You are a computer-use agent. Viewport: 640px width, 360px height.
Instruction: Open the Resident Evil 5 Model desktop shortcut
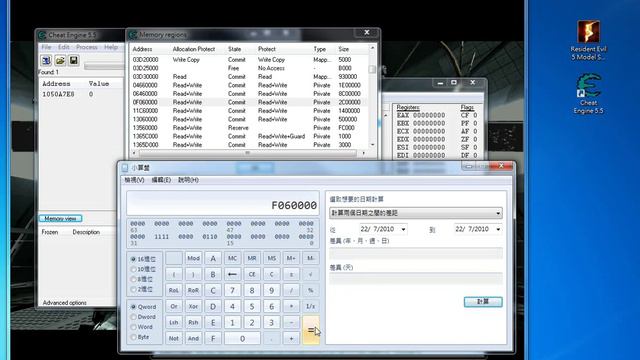tap(588, 41)
